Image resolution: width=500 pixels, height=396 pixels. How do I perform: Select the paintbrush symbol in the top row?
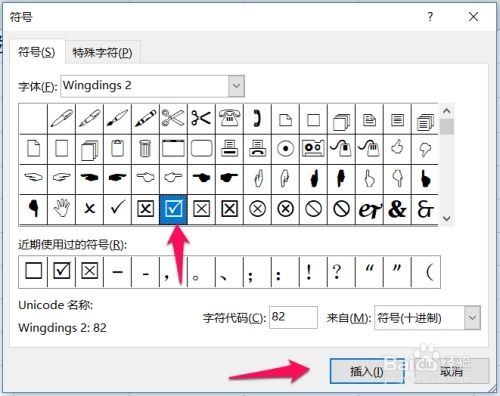click(117, 119)
